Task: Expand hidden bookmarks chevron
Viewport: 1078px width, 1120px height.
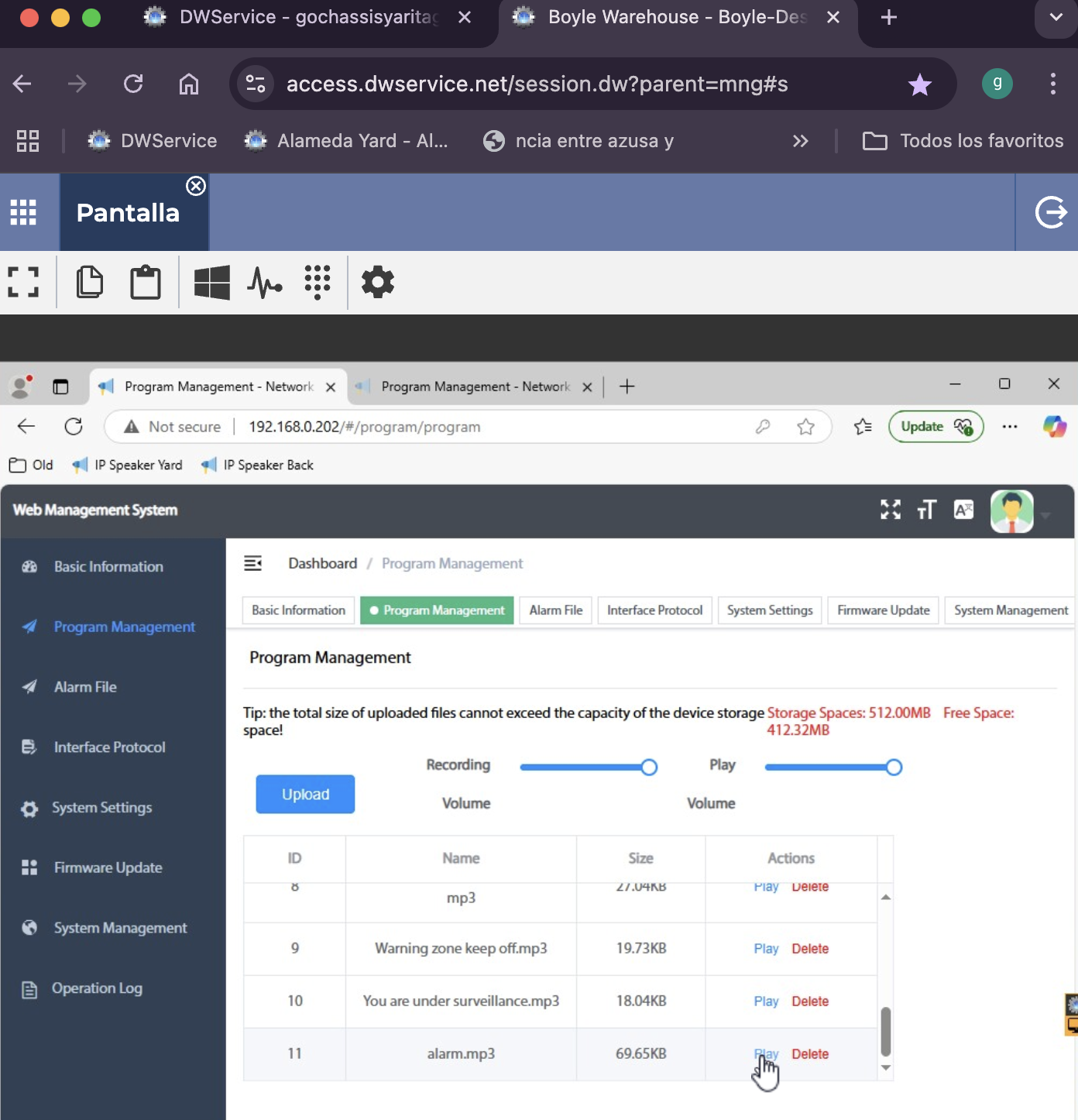Action: pyautogui.click(x=801, y=141)
